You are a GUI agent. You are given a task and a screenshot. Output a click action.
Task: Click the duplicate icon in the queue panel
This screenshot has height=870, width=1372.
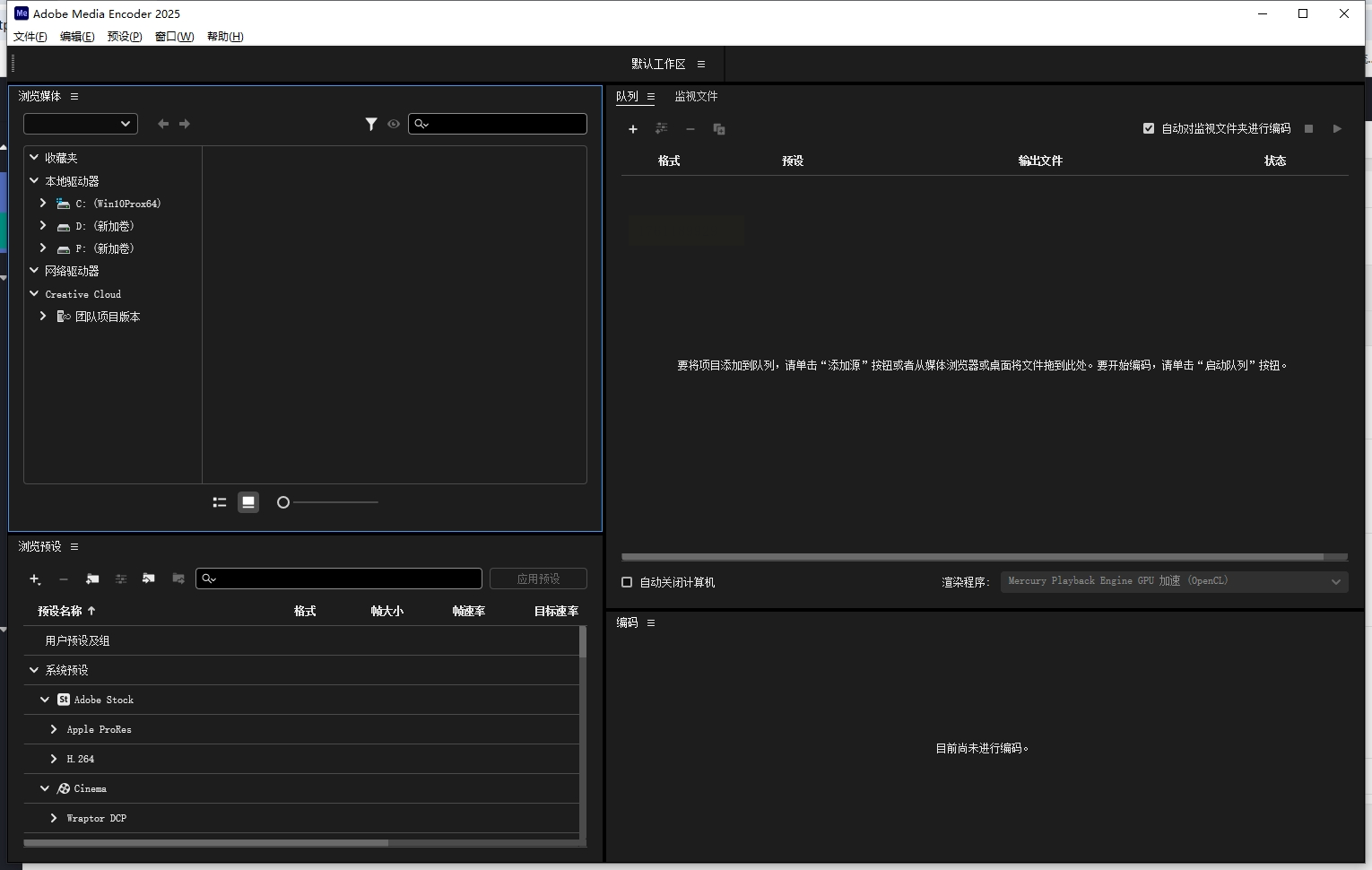[719, 129]
